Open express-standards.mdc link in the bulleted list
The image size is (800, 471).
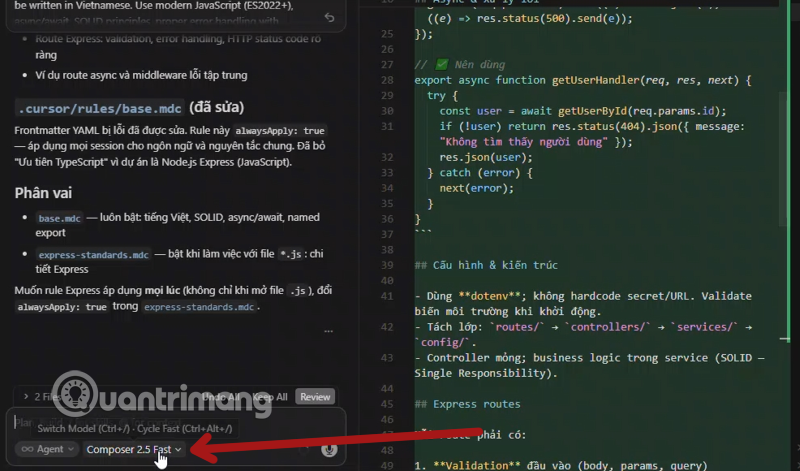[x=93, y=254]
